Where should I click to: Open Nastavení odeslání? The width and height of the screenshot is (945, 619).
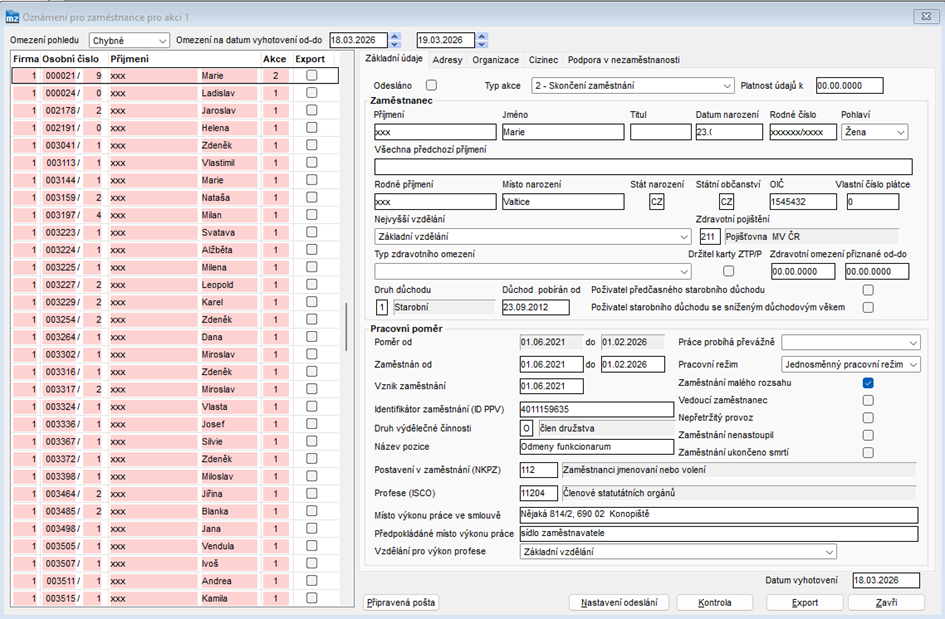tap(619, 603)
